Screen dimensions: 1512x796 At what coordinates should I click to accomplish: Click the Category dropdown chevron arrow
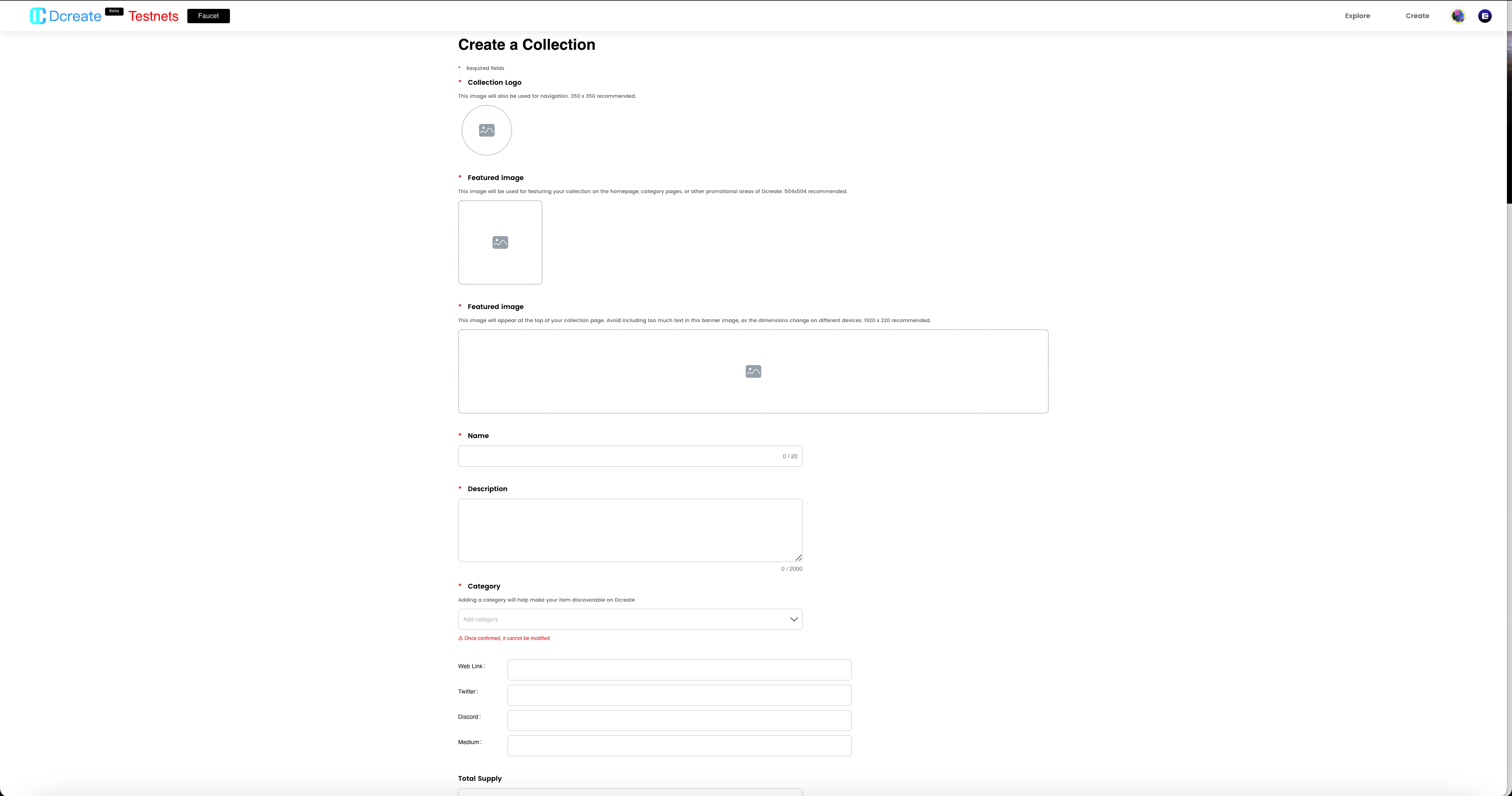click(794, 619)
